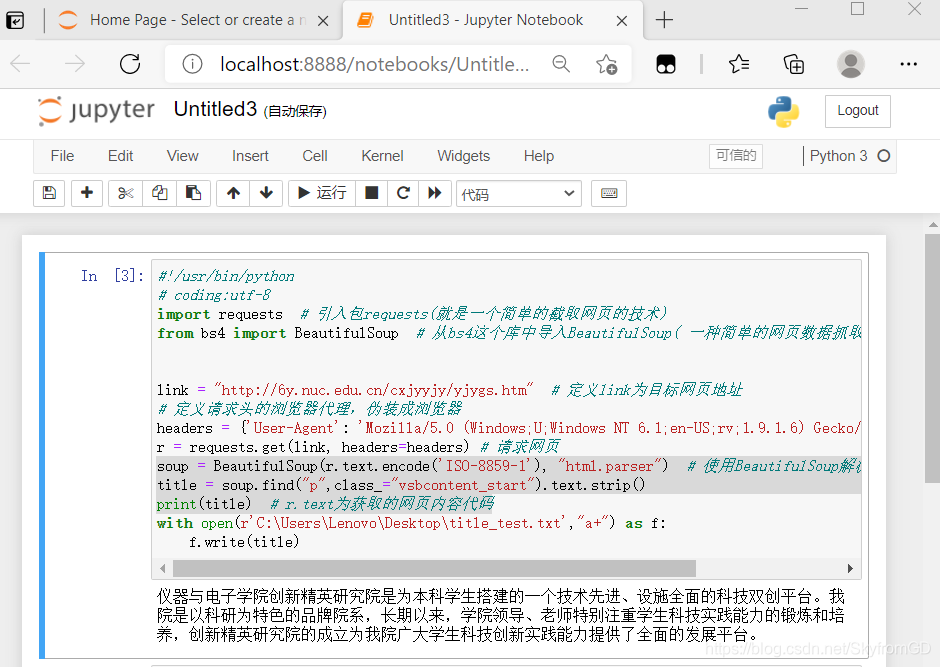Run the cell with 运行 button

(322, 193)
